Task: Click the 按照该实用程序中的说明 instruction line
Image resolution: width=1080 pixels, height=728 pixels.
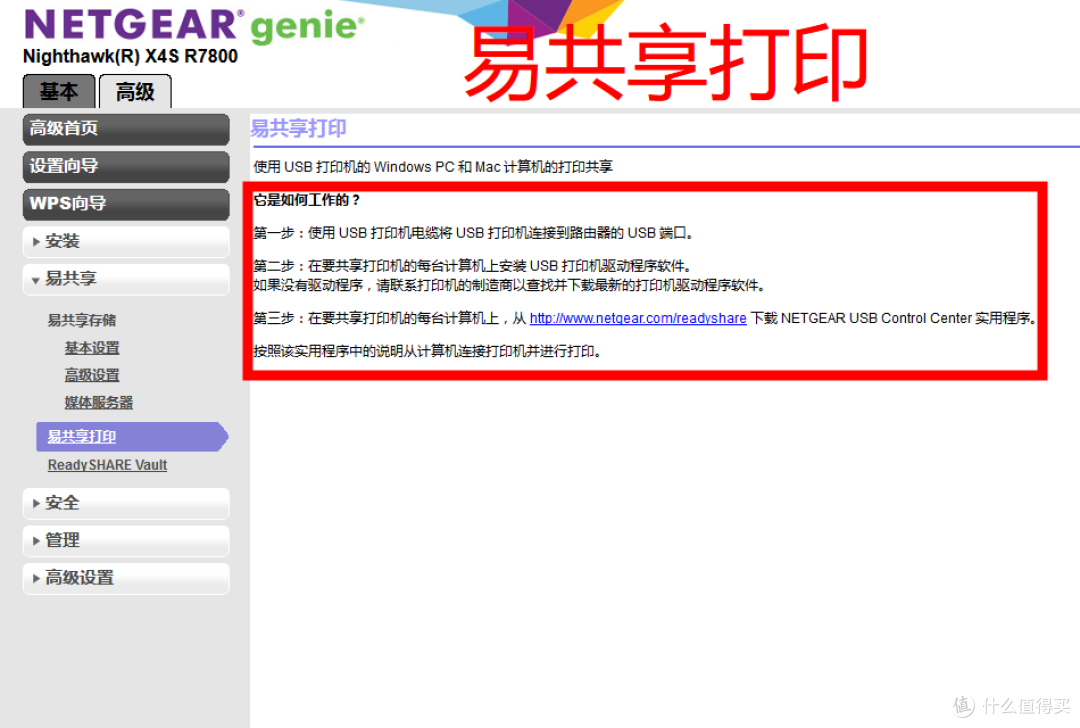Action: tap(428, 351)
